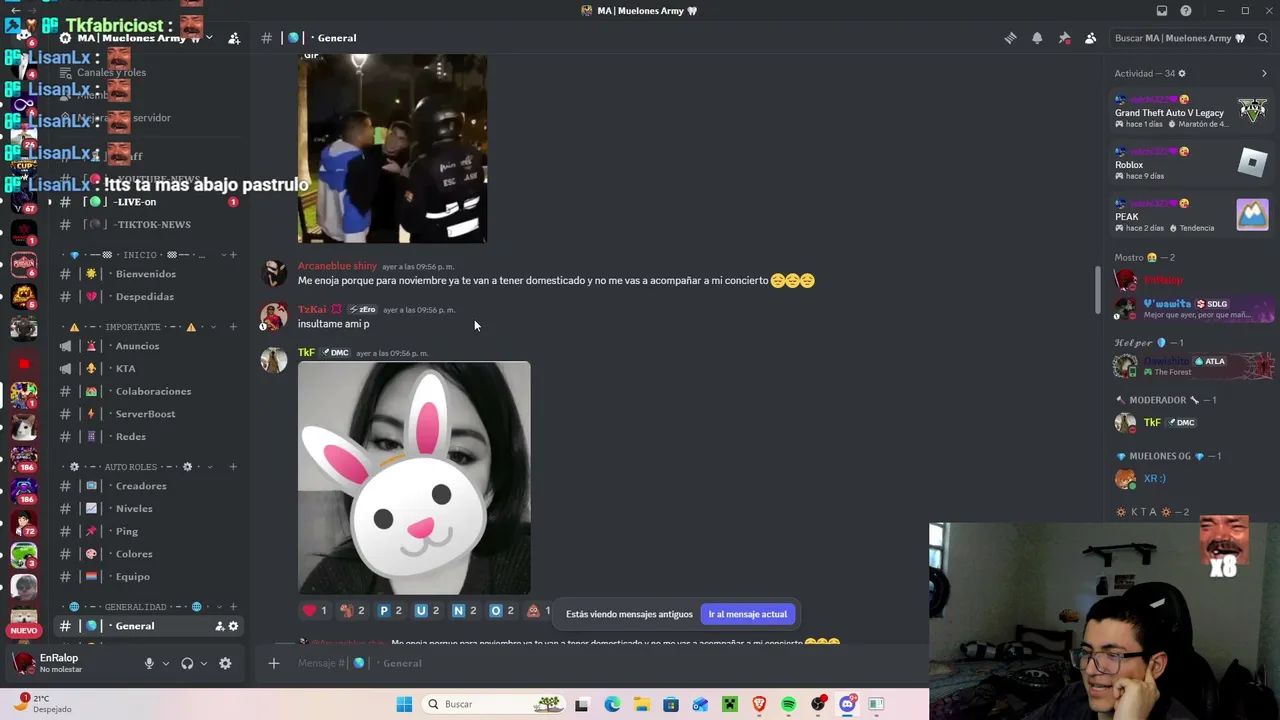Toggle headphones deafen
Viewport: 1280px width, 720px height.
click(187, 663)
